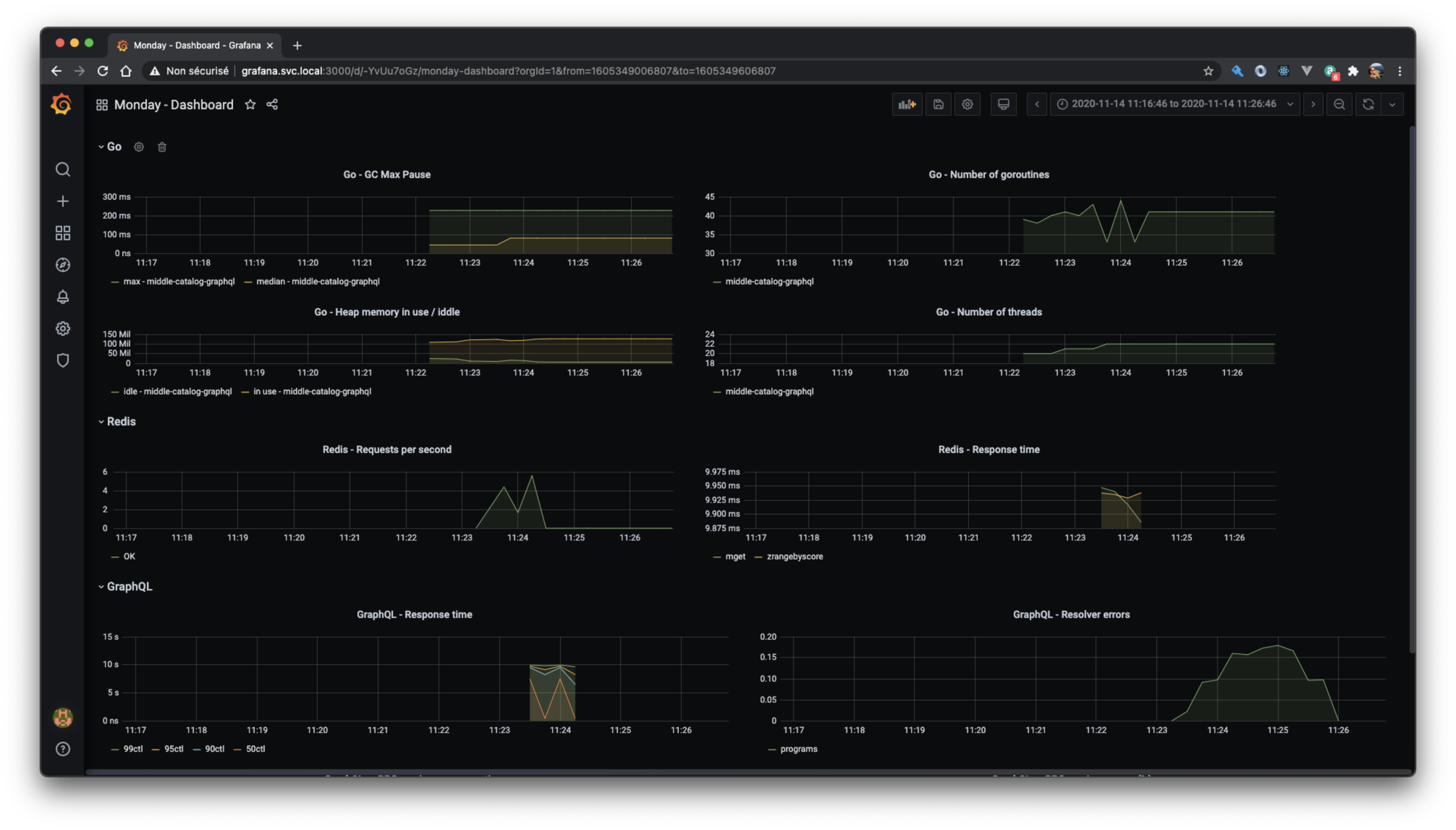Open dashboard settings gear

pos(968,104)
